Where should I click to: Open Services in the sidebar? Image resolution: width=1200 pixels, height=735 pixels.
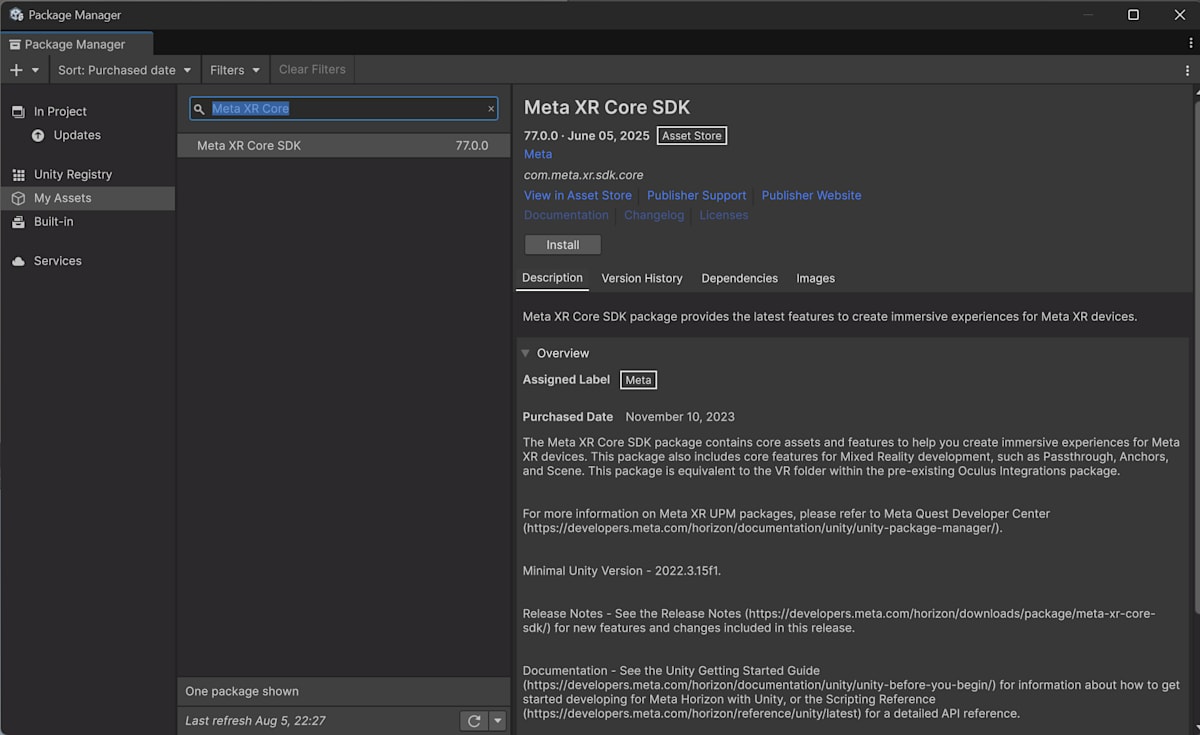click(87, 261)
